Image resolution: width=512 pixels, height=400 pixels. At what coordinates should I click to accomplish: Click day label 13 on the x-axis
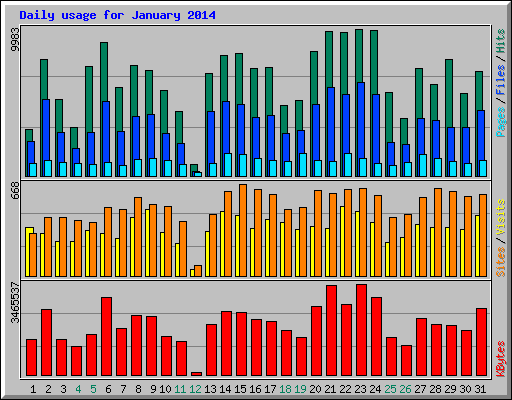tap(210, 389)
